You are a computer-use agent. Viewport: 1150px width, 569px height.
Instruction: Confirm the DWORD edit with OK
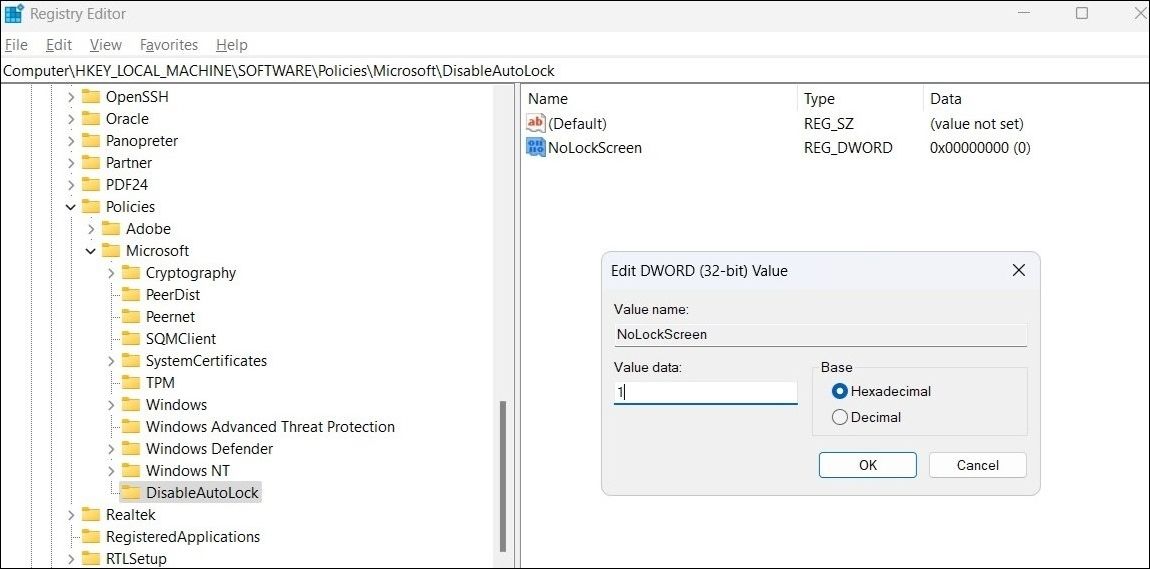click(868, 465)
